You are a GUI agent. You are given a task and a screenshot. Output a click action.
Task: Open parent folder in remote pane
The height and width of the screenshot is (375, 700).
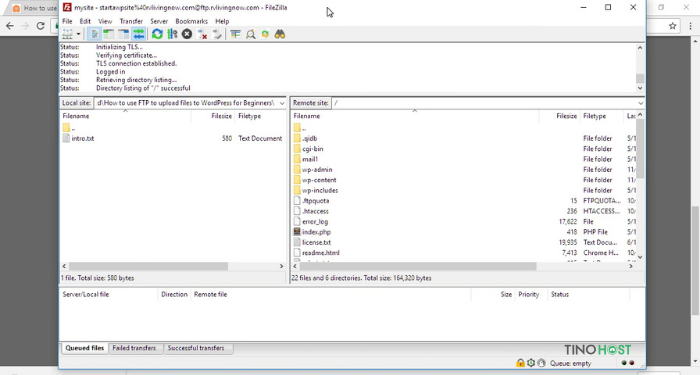300,128
